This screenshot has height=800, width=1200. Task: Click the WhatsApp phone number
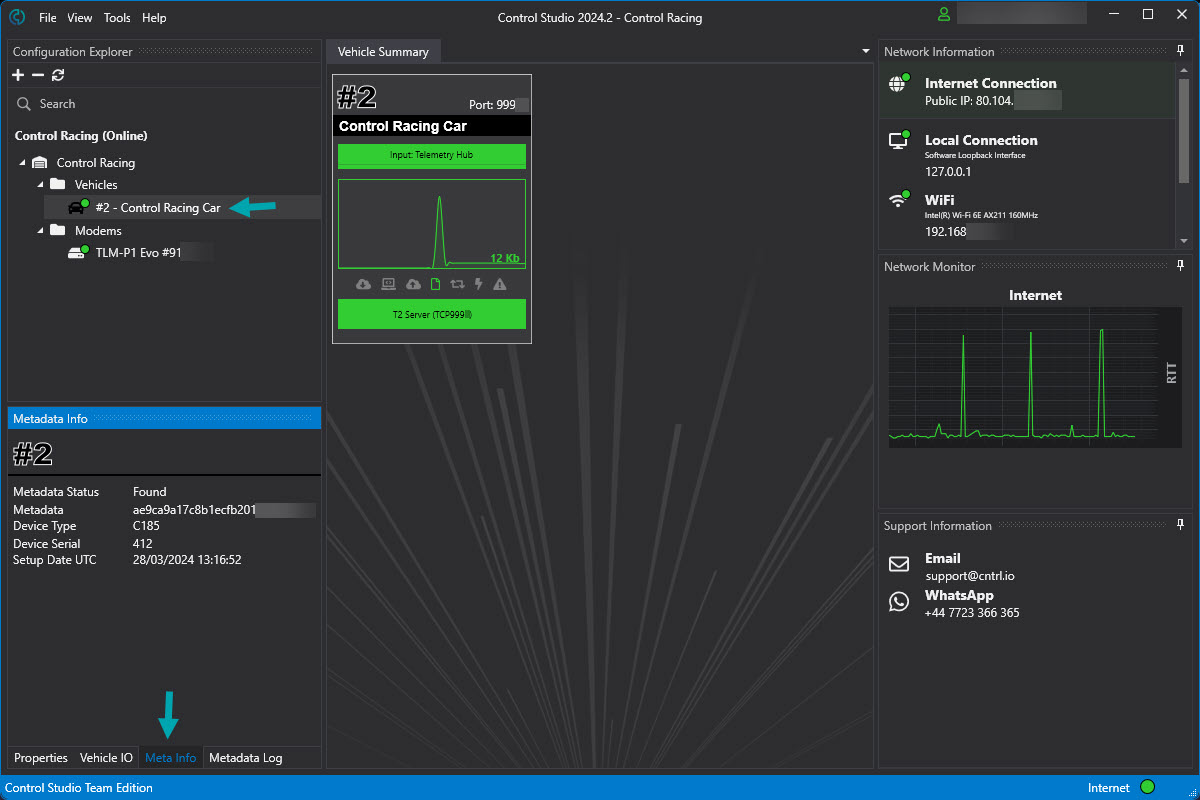pos(972,613)
